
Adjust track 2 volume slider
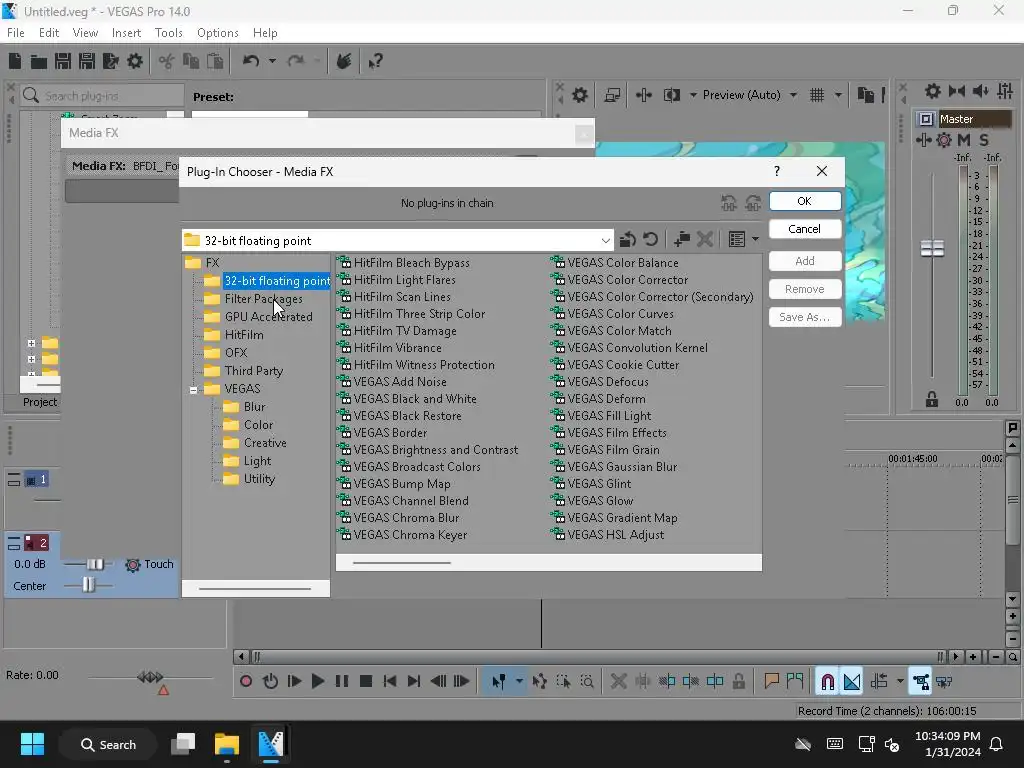tap(95, 564)
